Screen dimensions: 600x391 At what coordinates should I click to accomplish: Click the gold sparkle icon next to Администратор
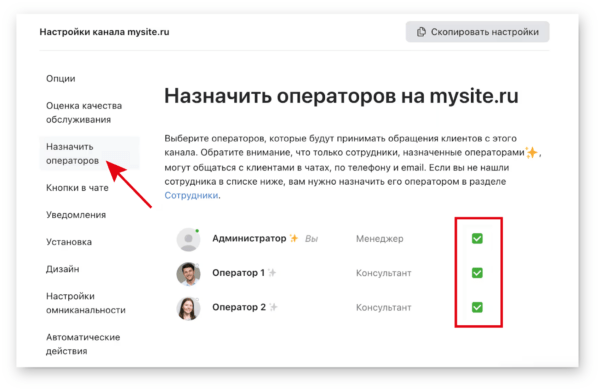pyautogui.click(x=294, y=238)
